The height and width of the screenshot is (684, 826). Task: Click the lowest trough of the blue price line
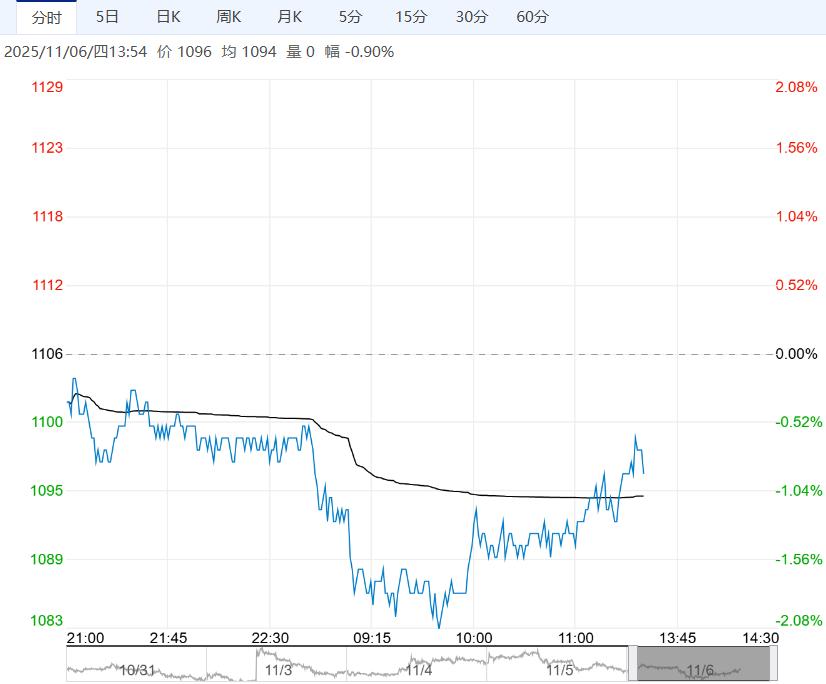pos(439,627)
